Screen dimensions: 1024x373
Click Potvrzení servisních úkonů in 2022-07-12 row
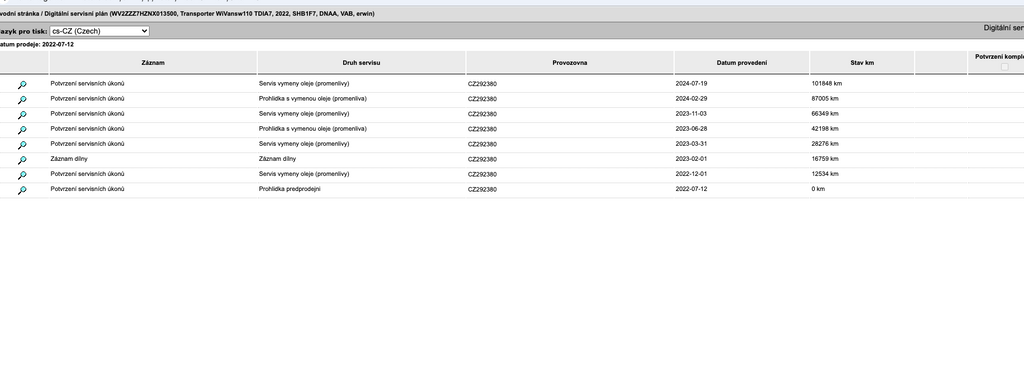(88, 189)
